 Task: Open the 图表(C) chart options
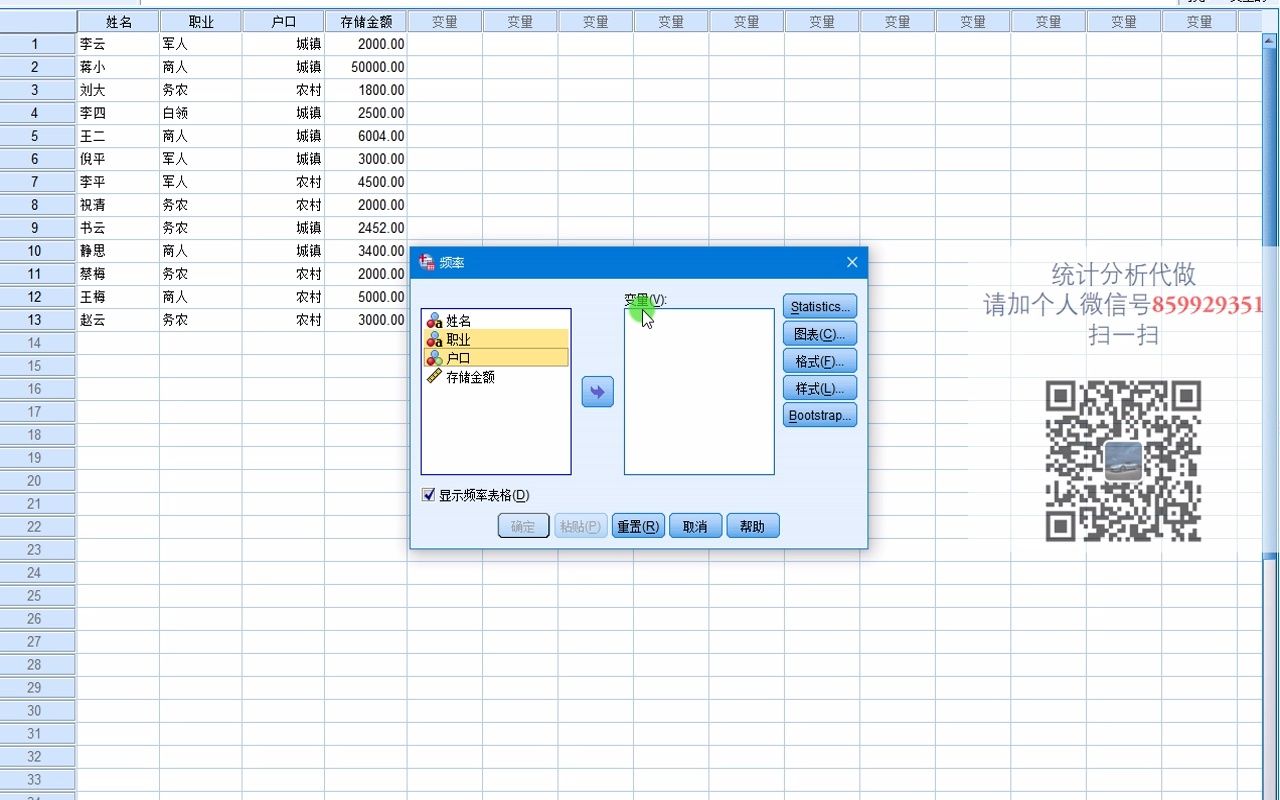point(820,334)
